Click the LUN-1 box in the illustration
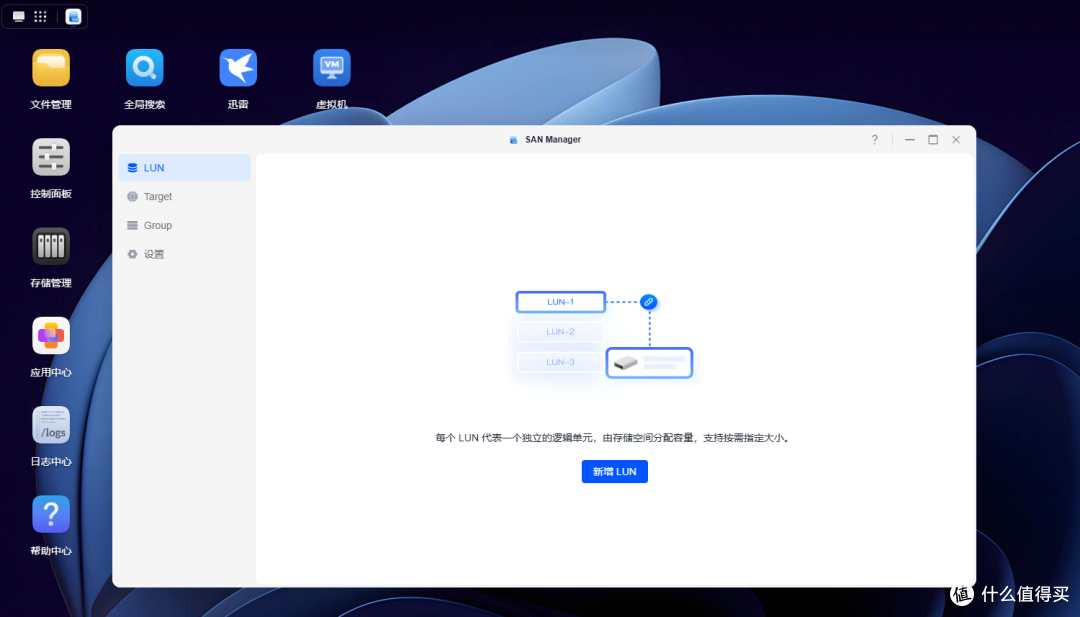 pyautogui.click(x=561, y=302)
